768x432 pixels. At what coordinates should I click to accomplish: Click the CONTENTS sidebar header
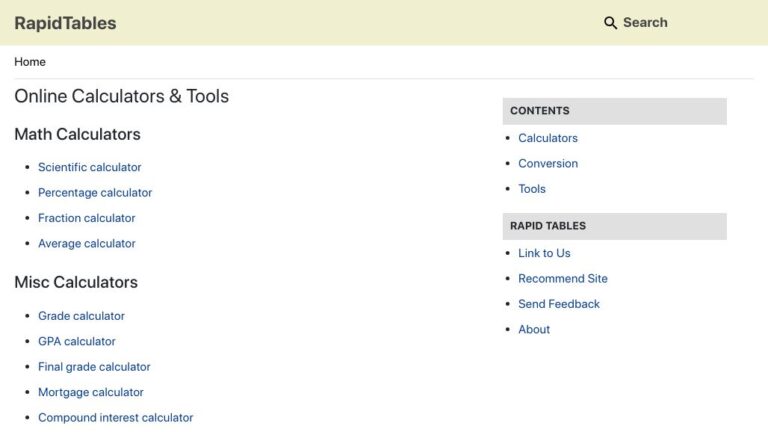coord(615,111)
